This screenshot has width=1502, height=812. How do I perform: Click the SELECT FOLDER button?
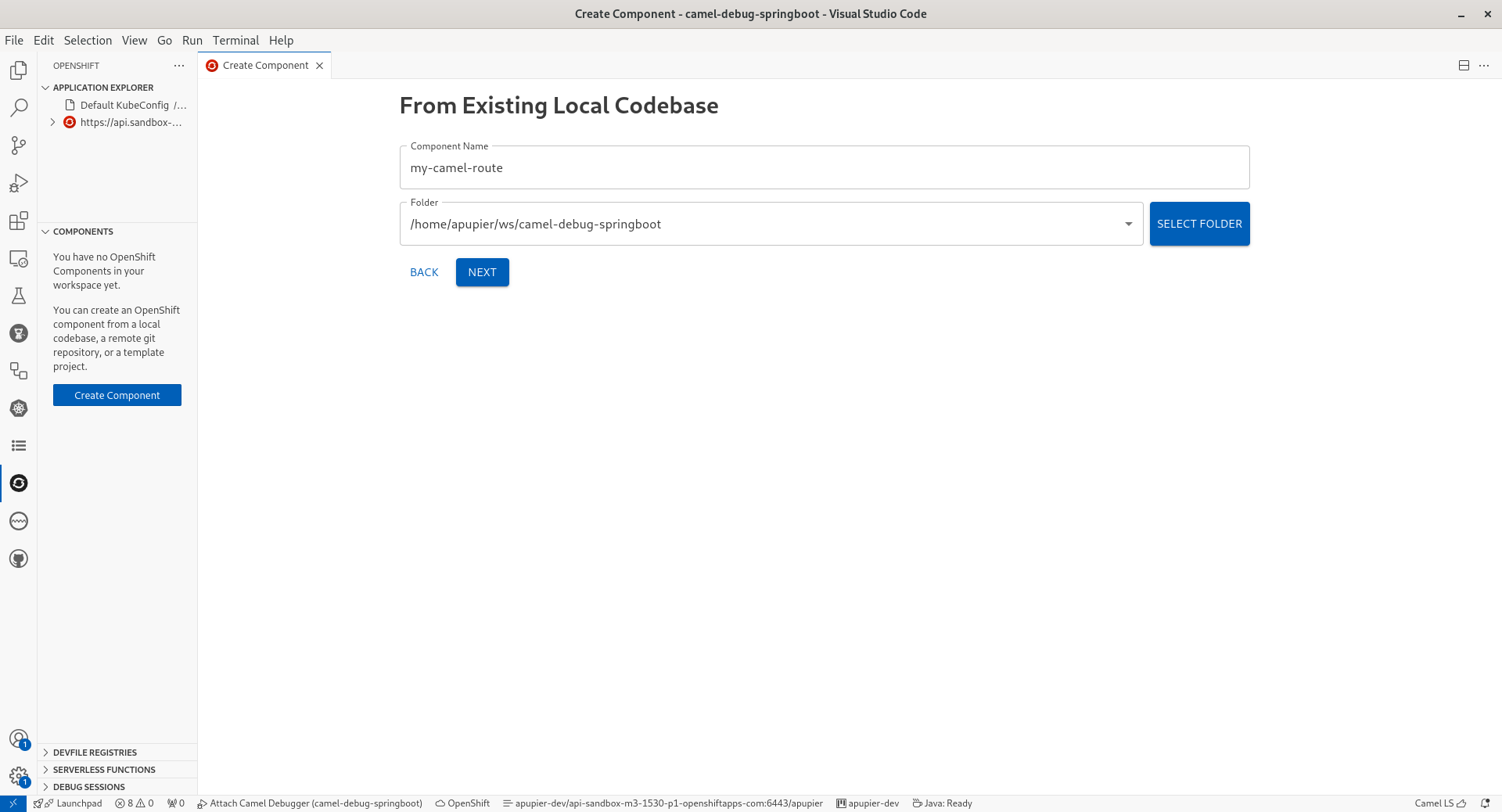tap(1199, 224)
